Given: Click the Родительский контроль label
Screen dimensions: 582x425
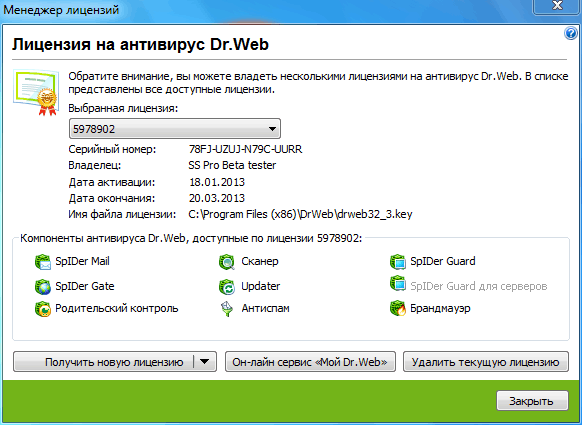Looking at the screenshot, I should (x=117, y=308).
